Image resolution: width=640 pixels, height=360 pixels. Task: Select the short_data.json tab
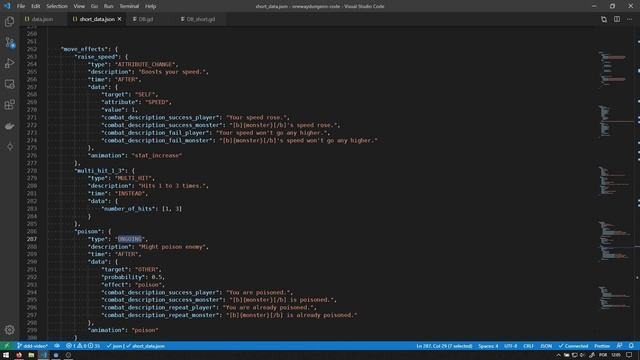click(x=97, y=19)
